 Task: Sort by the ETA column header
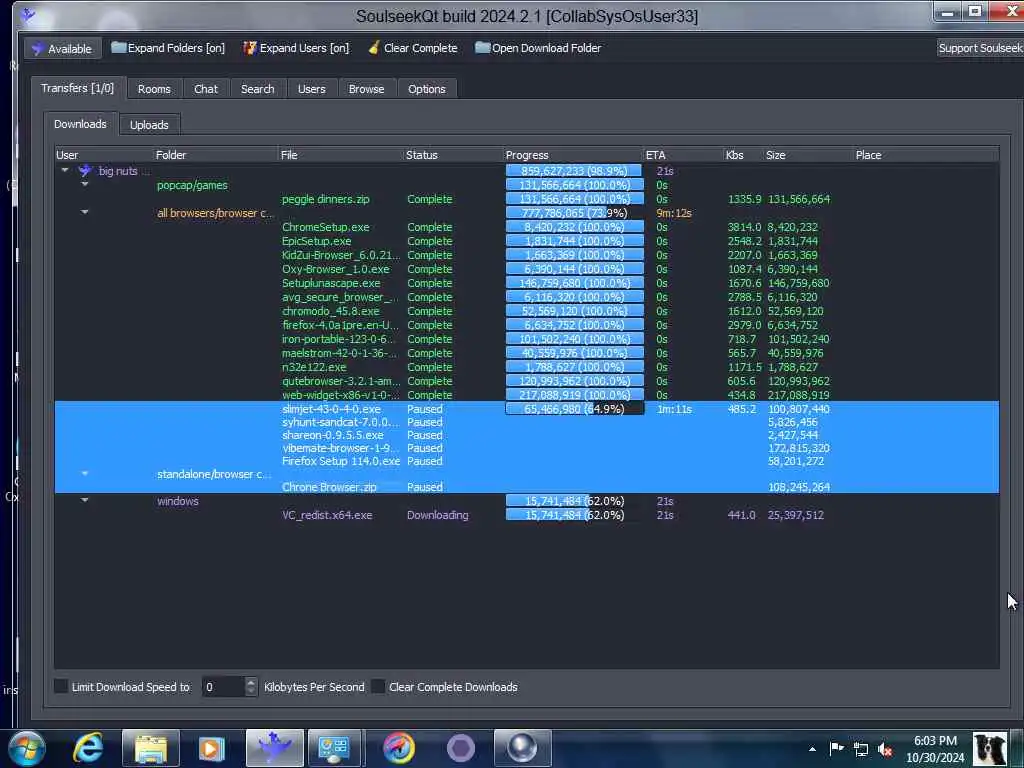click(684, 155)
